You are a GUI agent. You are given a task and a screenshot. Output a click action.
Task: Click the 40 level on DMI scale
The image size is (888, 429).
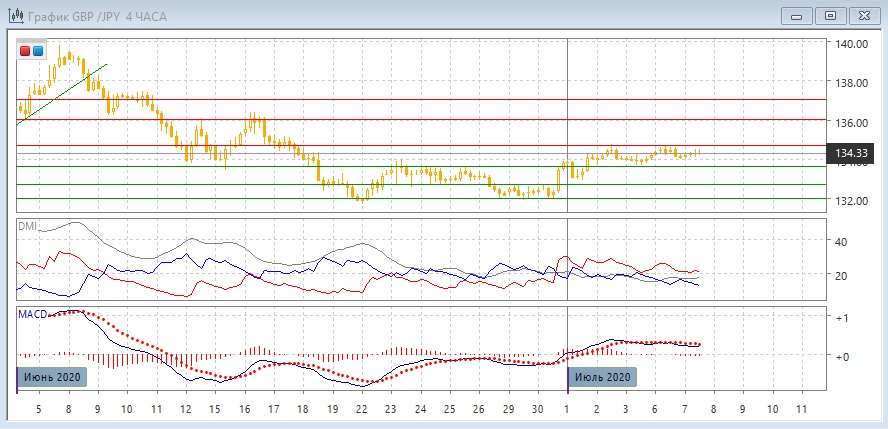pos(841,242)
